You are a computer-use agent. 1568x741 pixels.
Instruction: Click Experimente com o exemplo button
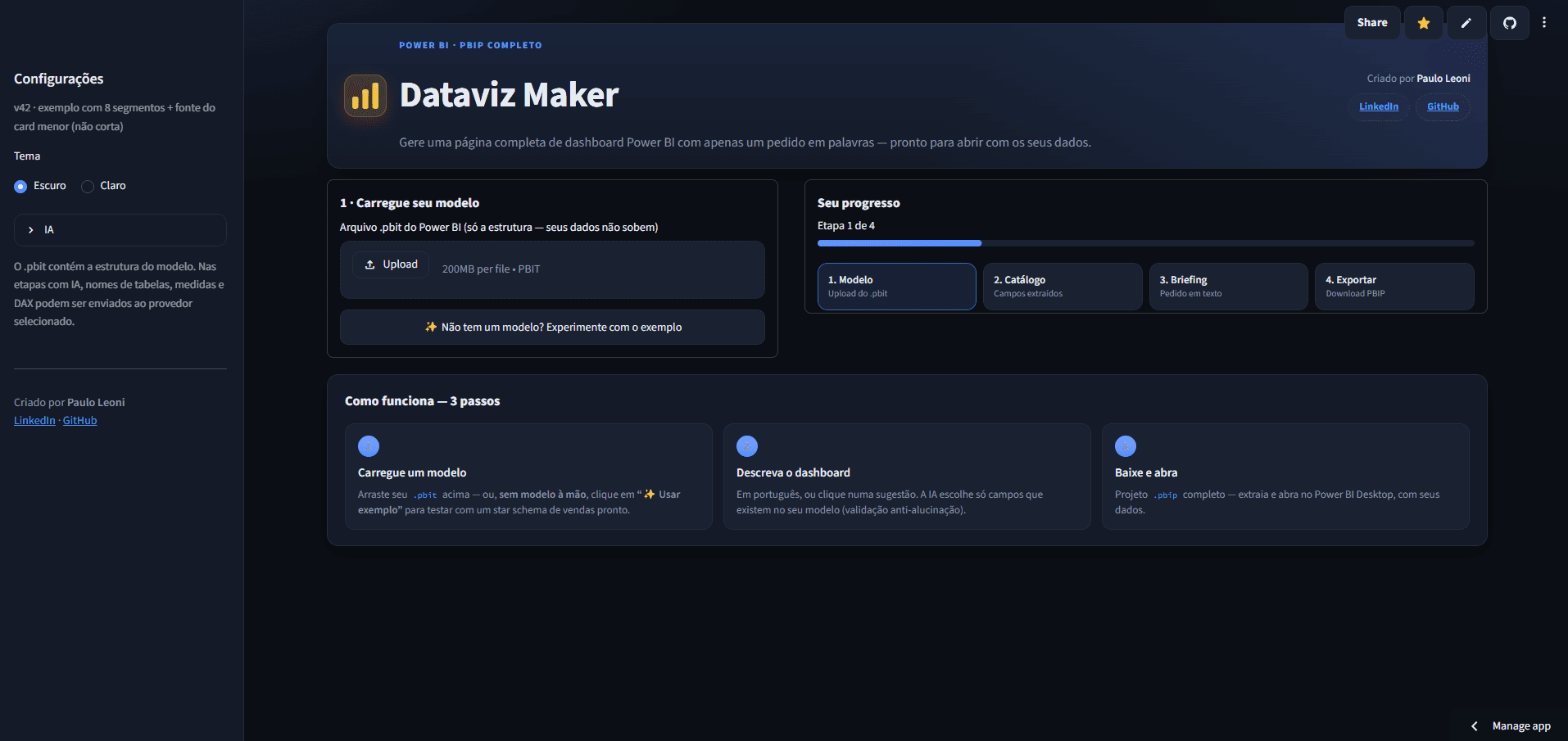(552, 328)
